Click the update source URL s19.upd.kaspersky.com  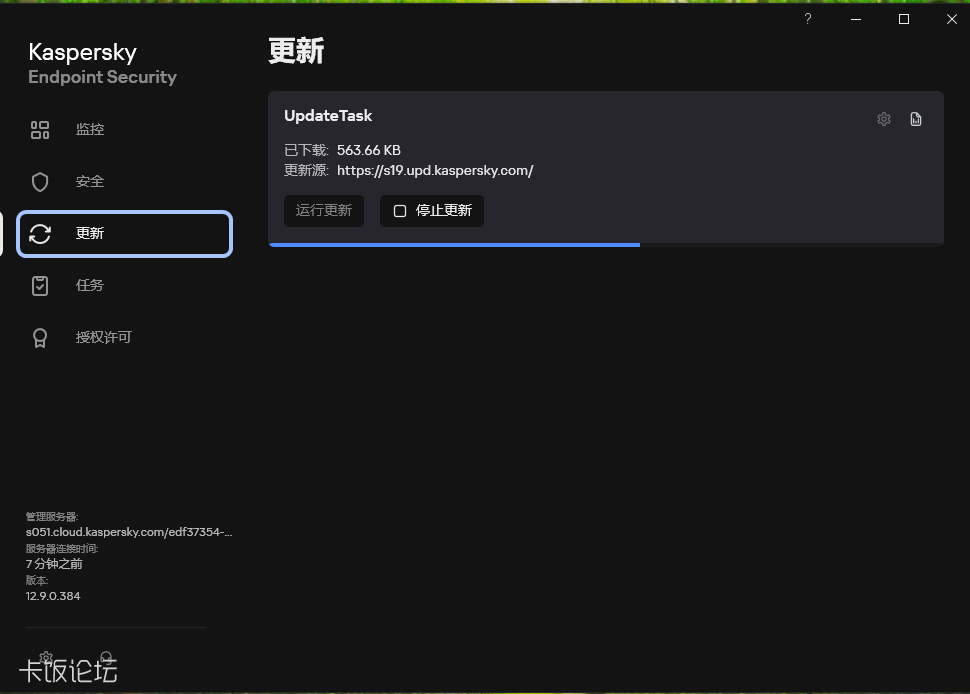tap(435, 171)
